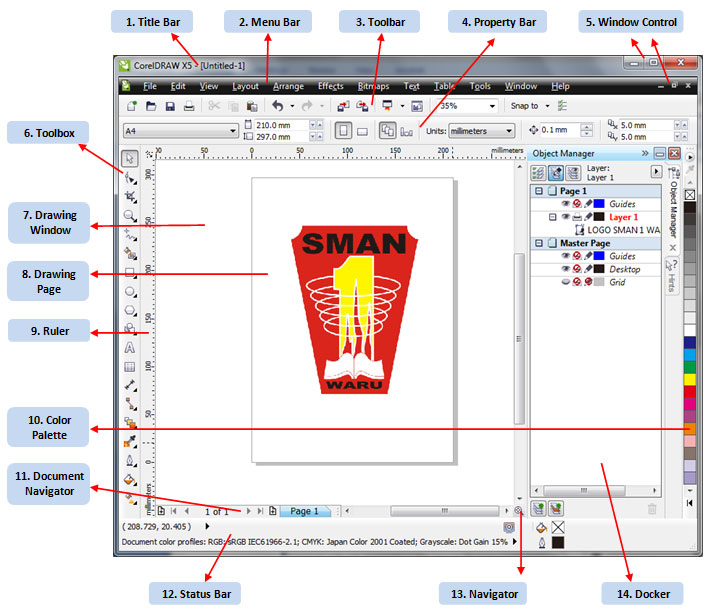Open the undo history dropdown arrow
Image resolution: width=711 pixels, height=616 pixels.
pyautogui.click(x=292, y=106)
